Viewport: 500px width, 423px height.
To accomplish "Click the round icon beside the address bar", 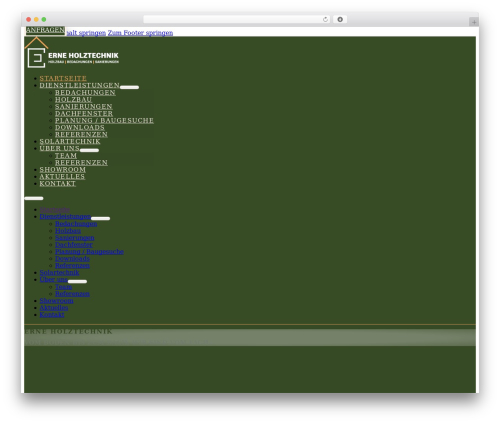I will click(340, 19).
